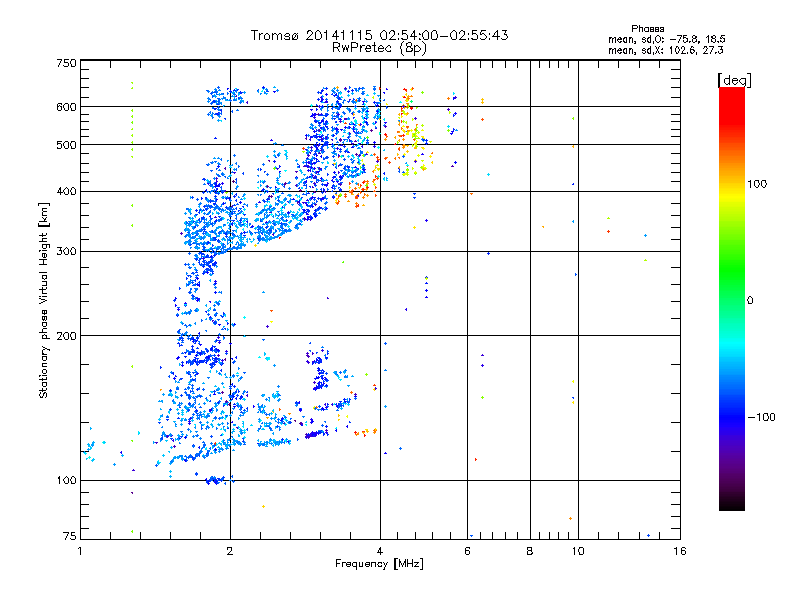The width and height of the screenshot is (800, 600).
Task: Click the y-axis tick label '500'
Action: (x=67, y=145)
